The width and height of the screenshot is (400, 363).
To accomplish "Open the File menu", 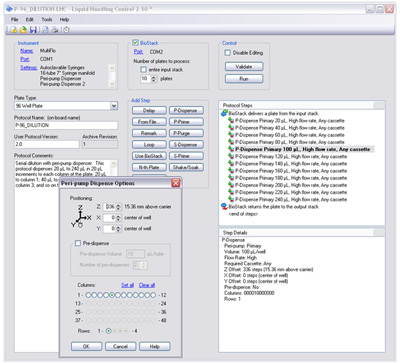I will pyautogui.click(x=15, y=19).
